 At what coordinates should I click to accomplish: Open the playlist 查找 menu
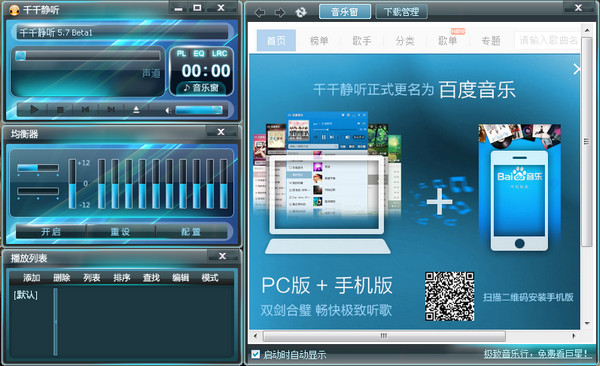tap(151, 278)
